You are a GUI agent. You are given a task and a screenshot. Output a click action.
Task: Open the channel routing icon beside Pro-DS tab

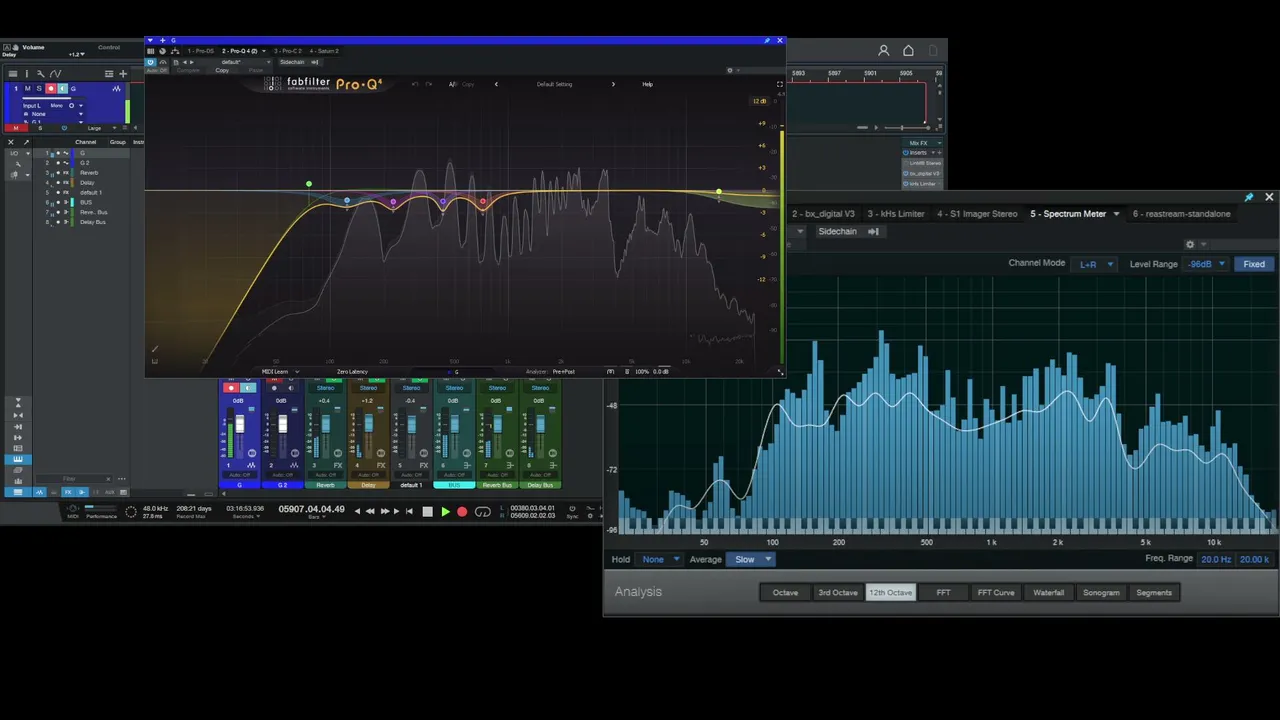pyautogui.click(x=175, y=51)
